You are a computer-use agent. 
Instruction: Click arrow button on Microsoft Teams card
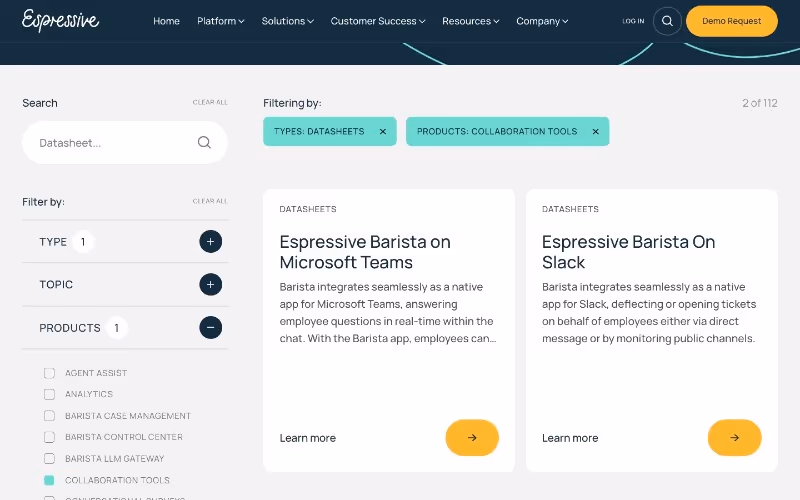[472, 437]
